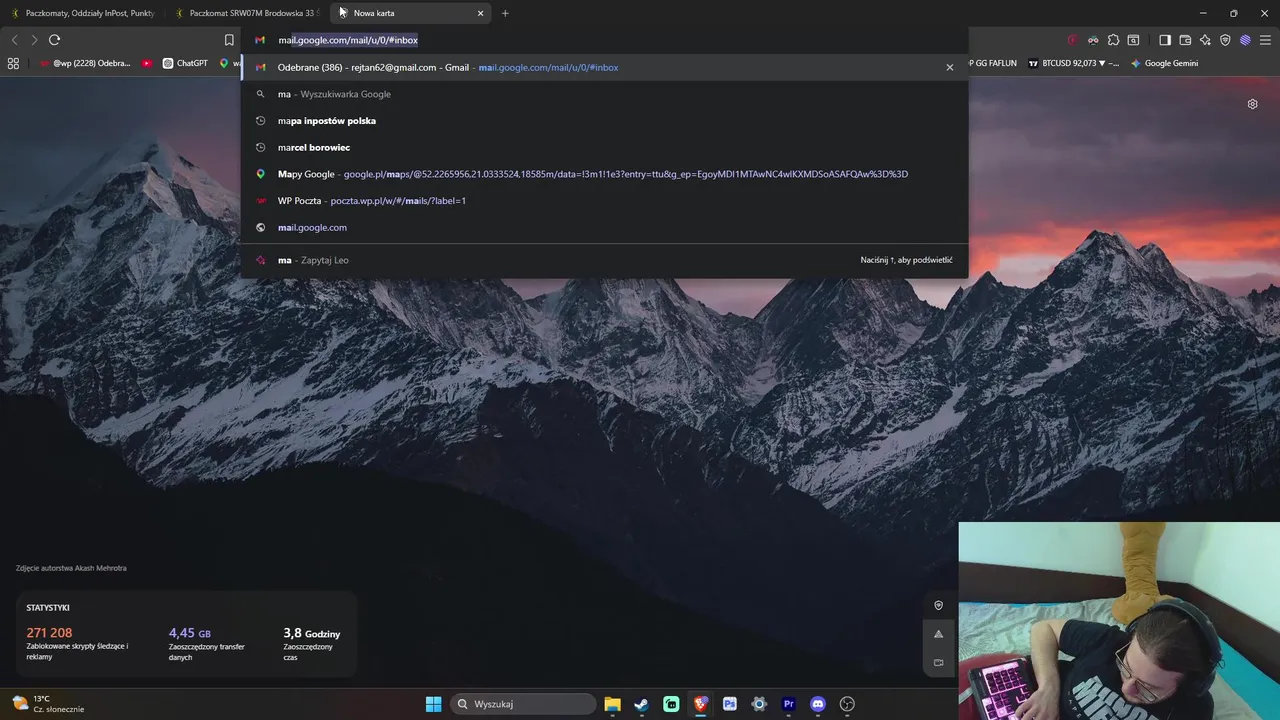Open new tab page customize gear

click(x=1252, y=104)
